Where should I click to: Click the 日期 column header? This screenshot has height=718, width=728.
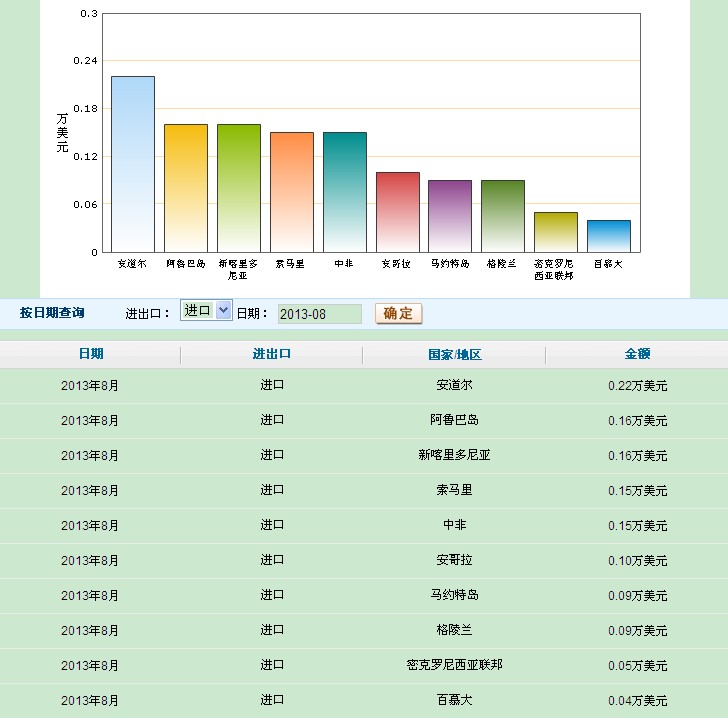coord(90,354)
